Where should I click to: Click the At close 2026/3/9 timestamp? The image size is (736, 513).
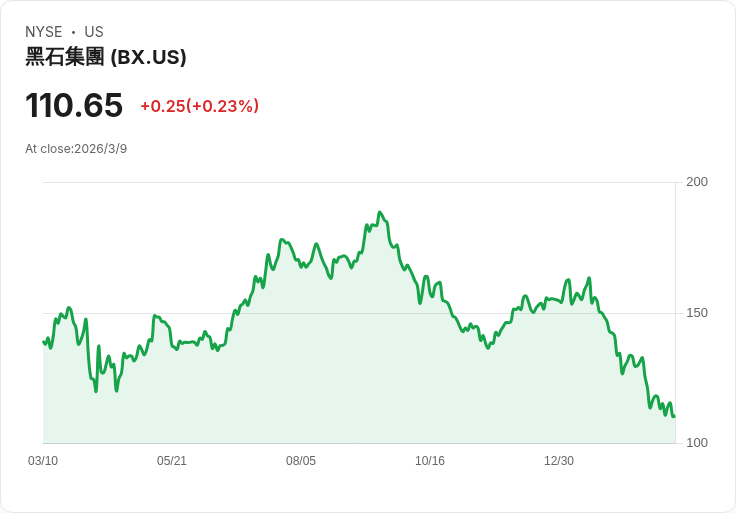(x=76, y=149)
